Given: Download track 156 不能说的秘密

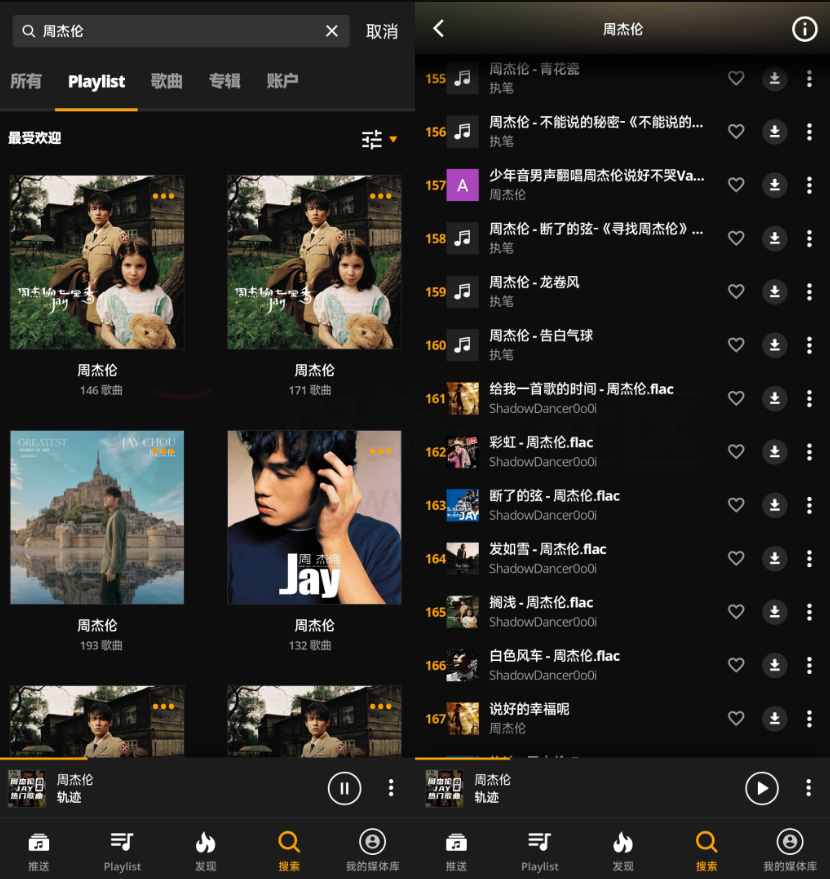Looking at the screenshot, I should tap(775, 132).
